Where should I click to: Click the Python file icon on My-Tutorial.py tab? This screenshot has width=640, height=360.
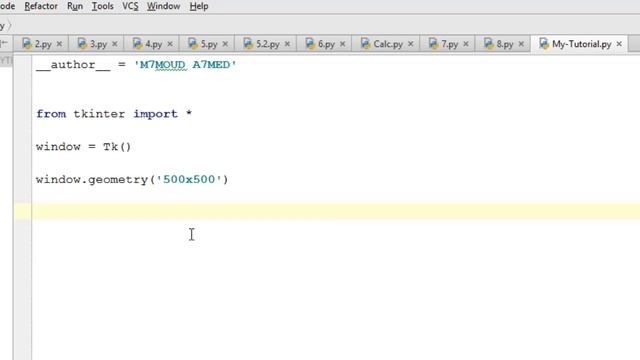(x=544, y=43)
